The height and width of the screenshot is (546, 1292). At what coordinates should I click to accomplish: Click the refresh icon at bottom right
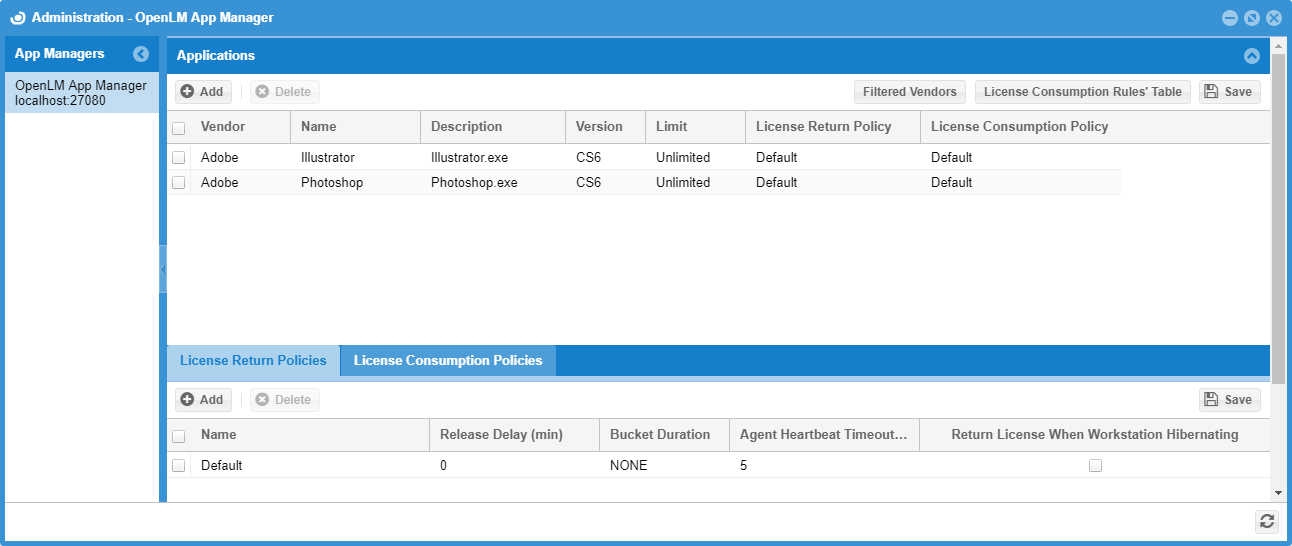pos(1267,521)
